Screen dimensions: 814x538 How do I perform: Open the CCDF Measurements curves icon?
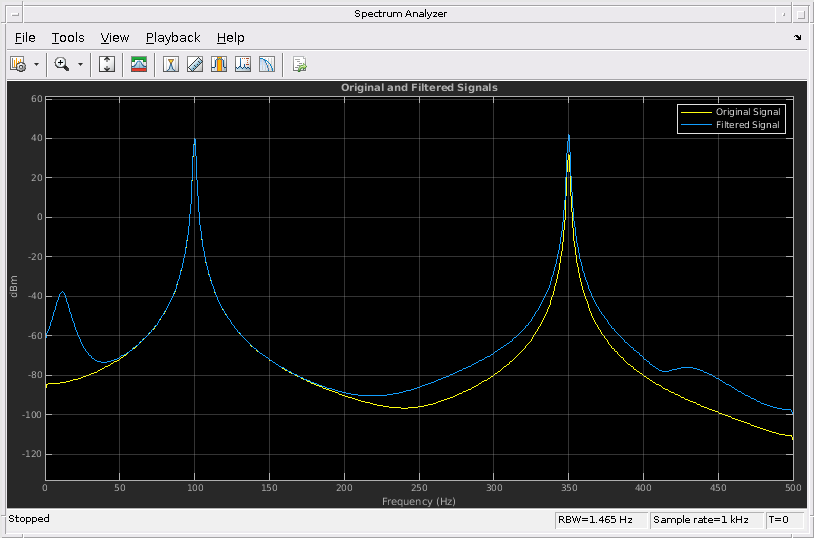click(267, 64)
